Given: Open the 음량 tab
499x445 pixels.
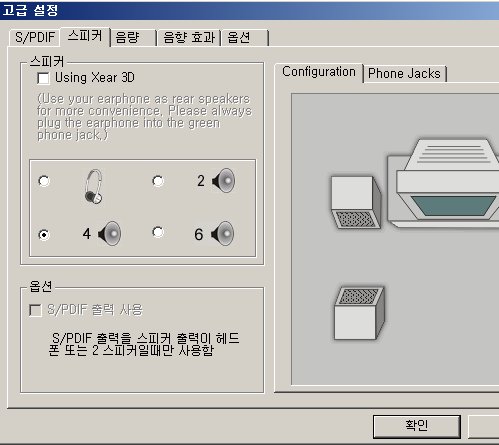Looking at the screenshot, I should coord(134,37).
